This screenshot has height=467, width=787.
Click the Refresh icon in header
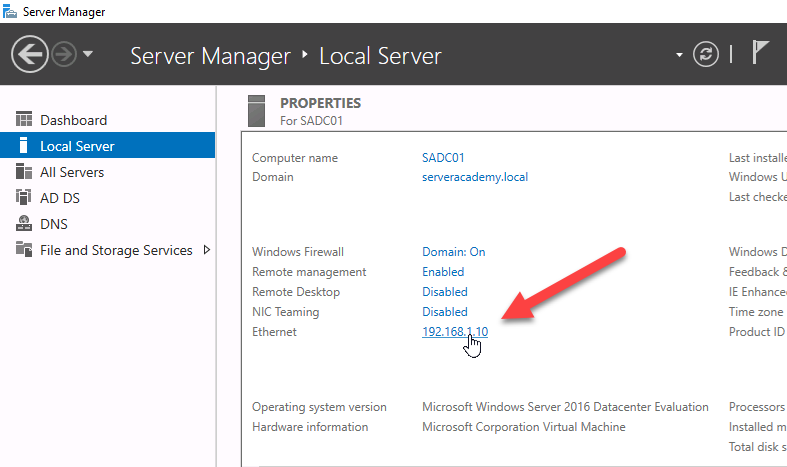(x=706, y=54)
